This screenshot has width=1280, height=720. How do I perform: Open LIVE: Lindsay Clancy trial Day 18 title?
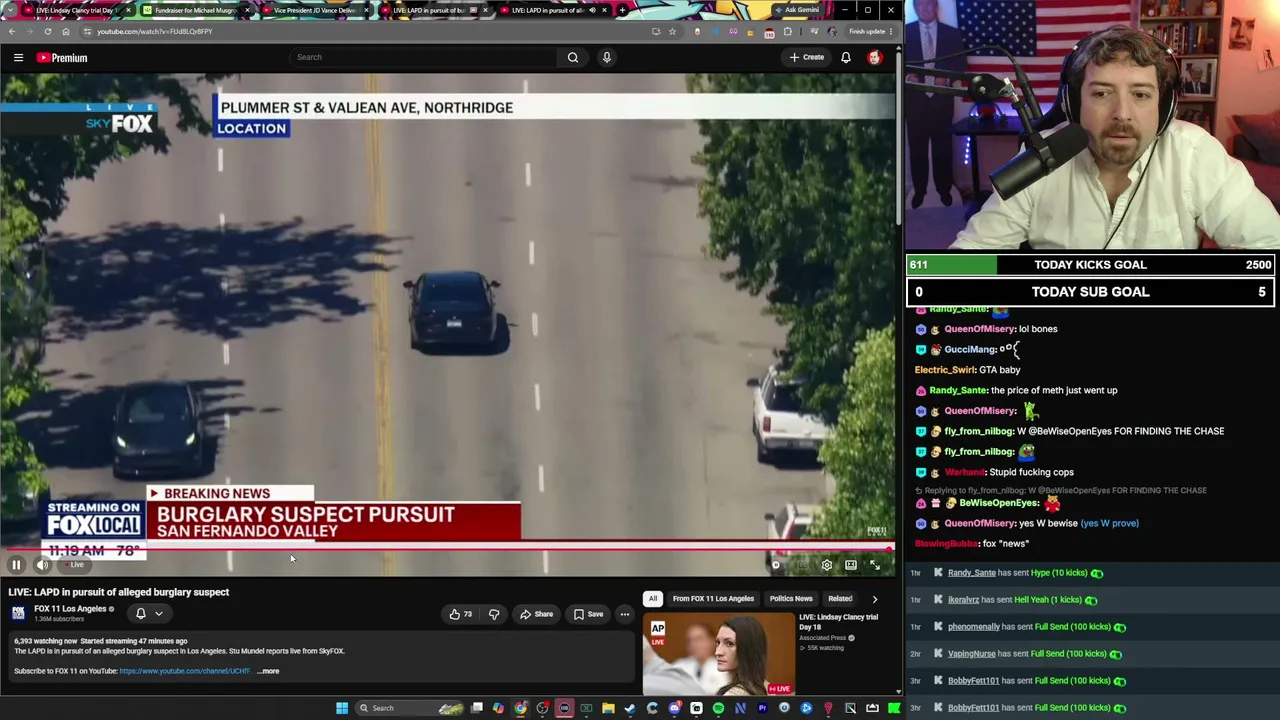point(838,622)
